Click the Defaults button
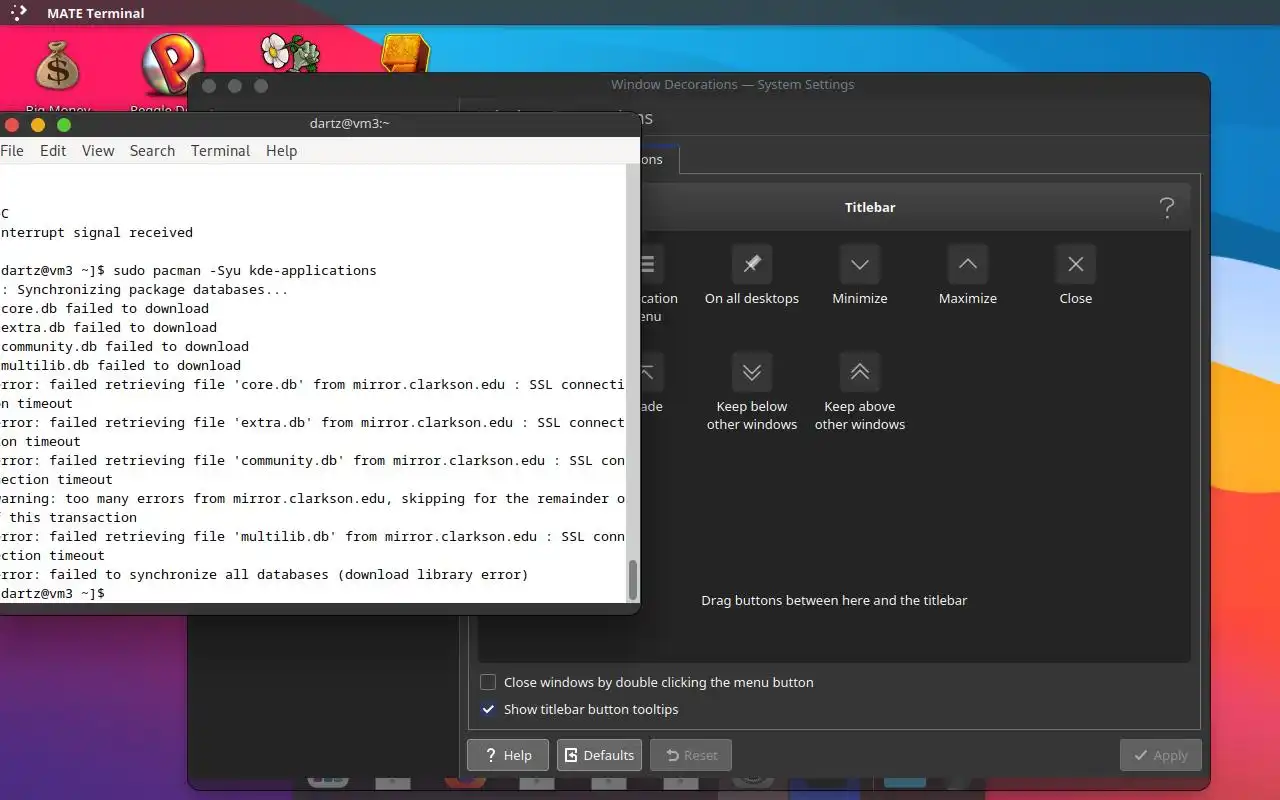 coord(599,755)
